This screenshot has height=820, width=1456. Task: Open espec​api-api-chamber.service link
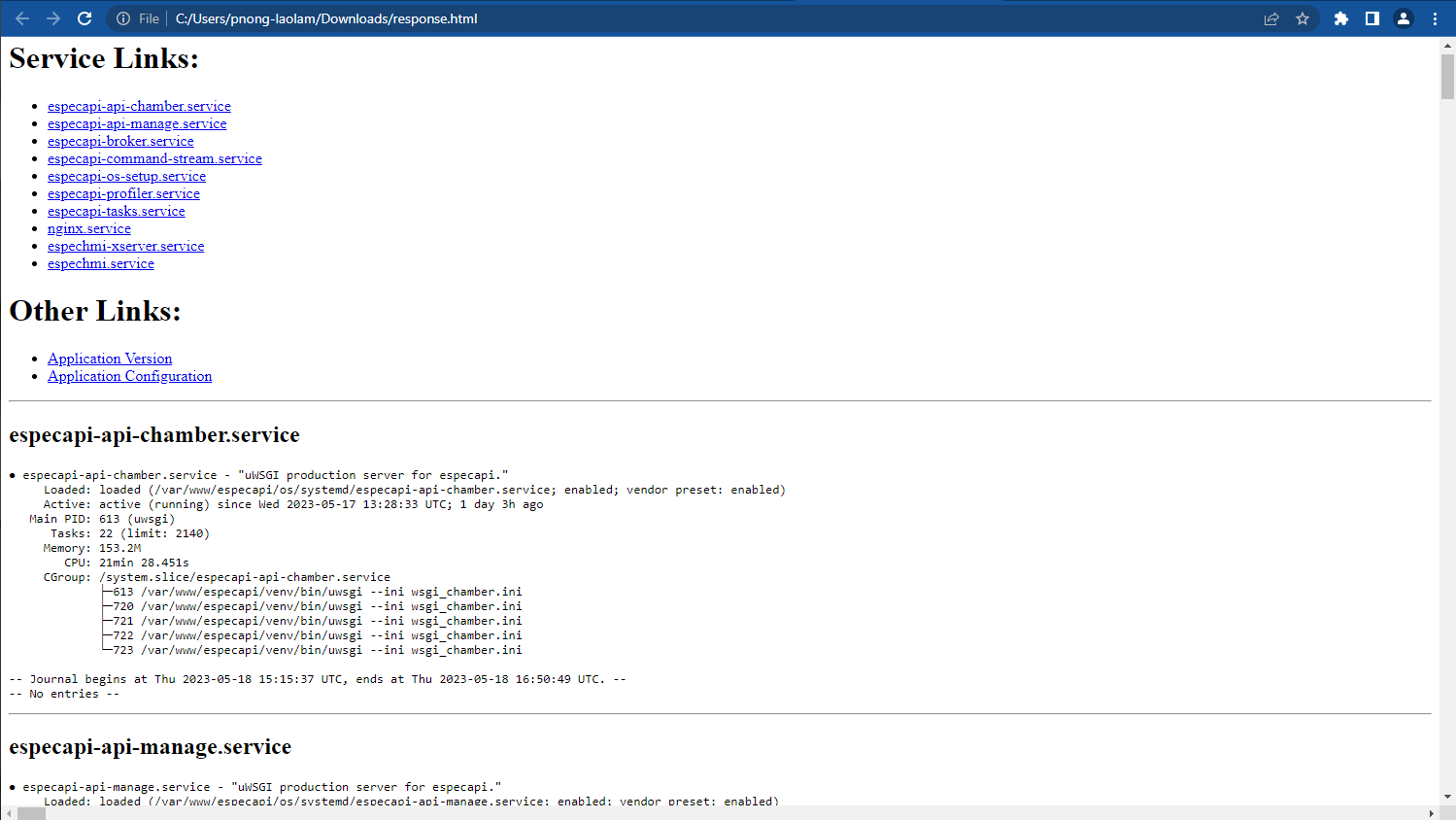point(139,106)
